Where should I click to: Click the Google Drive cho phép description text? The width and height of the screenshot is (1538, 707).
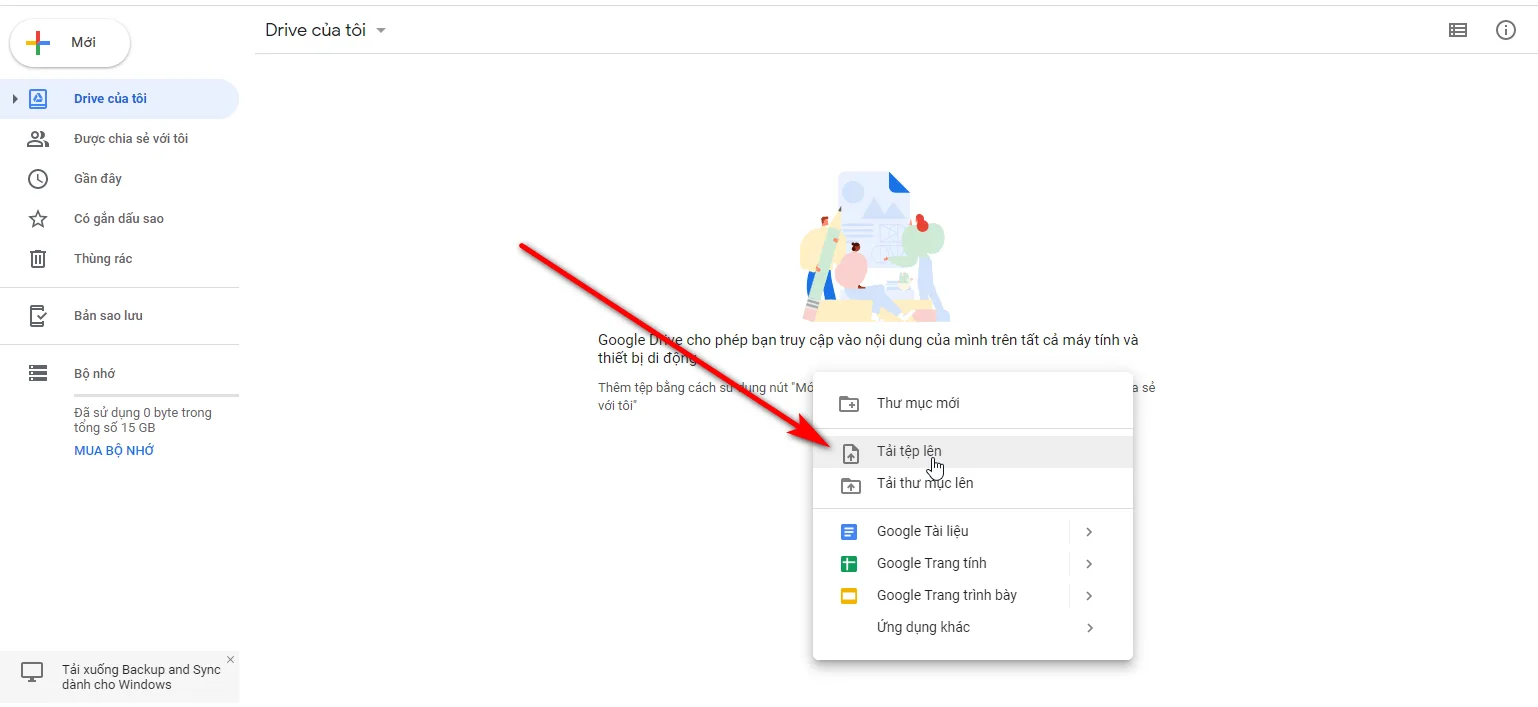point(868,349)
